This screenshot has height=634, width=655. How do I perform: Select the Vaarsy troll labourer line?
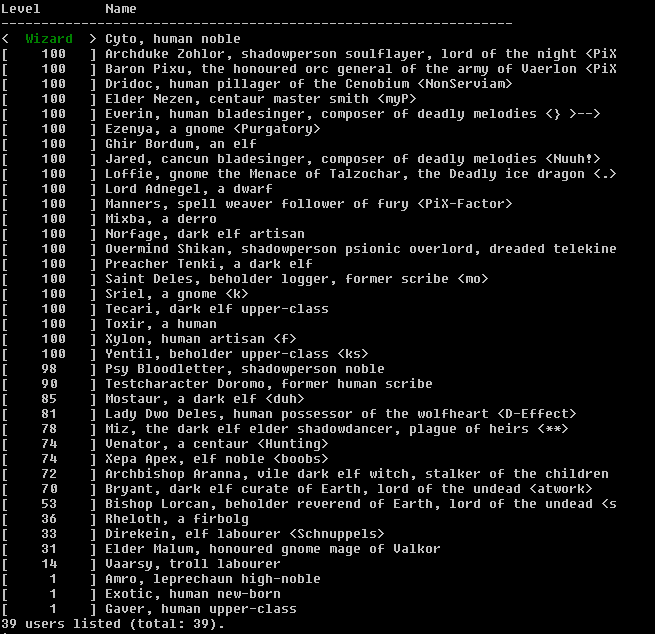coord(192,564)
